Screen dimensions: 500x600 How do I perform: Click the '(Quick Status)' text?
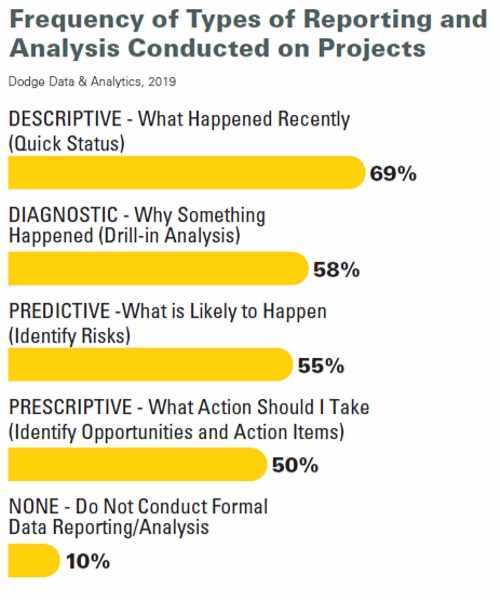tap(67, 144)
